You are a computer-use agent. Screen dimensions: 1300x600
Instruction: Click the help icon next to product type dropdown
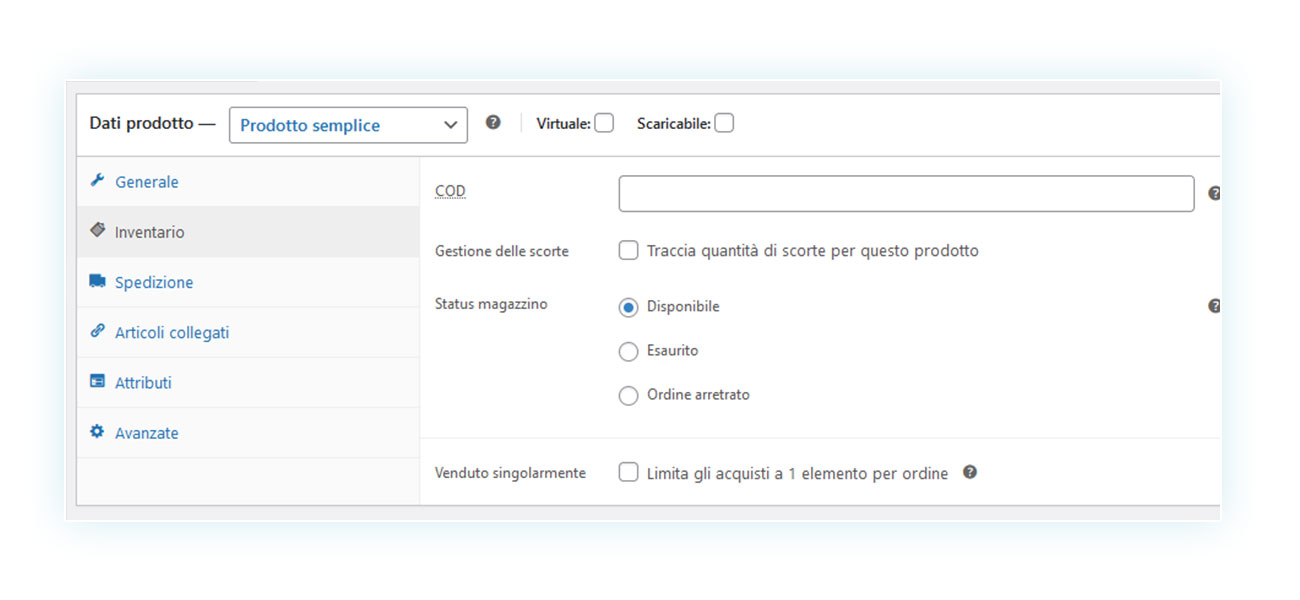[x=493, y=123]
